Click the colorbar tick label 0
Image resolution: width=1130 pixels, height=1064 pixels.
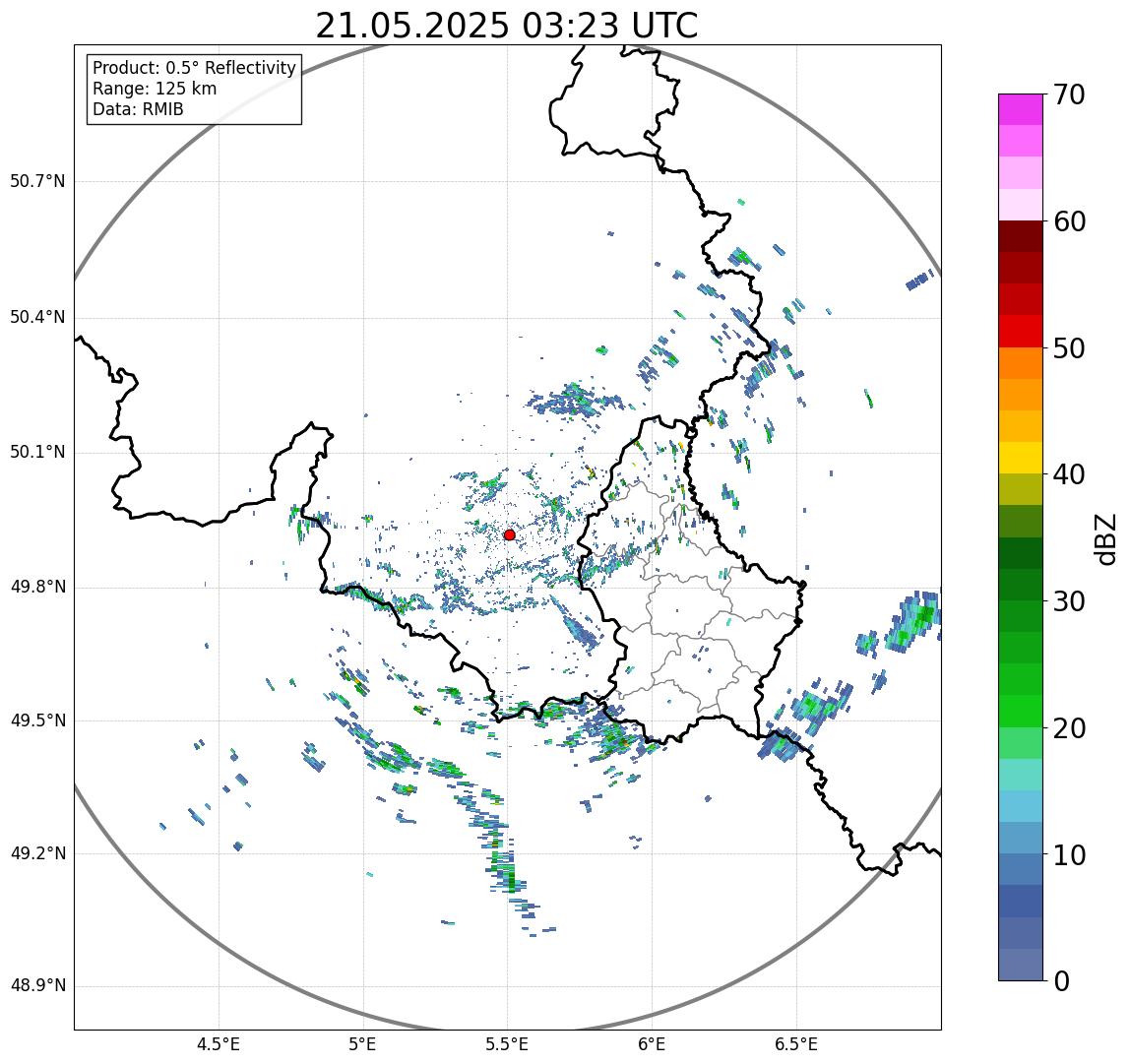(x=1061, y=982)
